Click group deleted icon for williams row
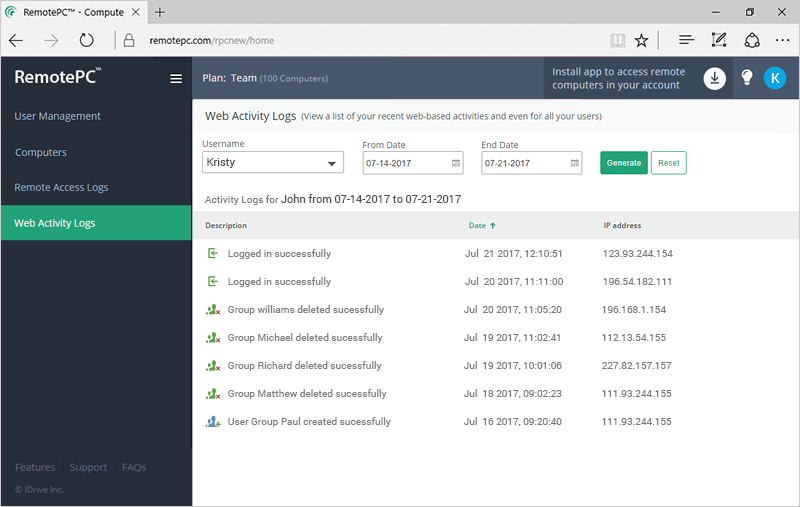The width and height of the screenshot is (800, 507). pyautogui.click(x=213, y=309)
